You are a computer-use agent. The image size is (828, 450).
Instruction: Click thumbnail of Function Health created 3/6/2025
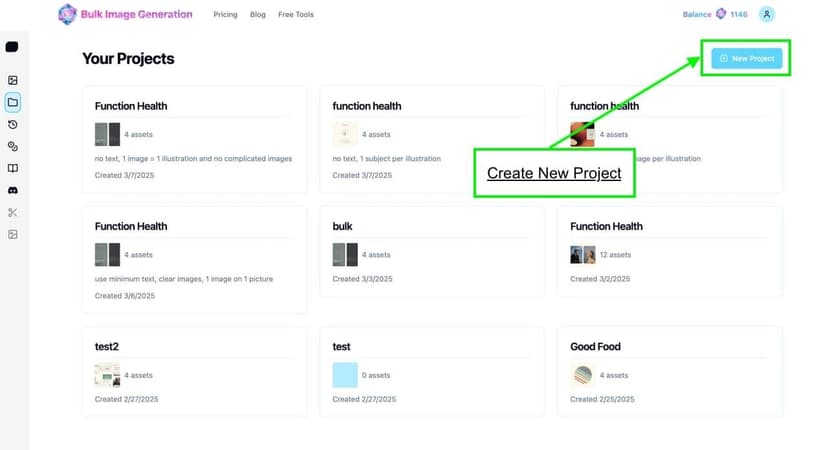[x=107, y=255]
